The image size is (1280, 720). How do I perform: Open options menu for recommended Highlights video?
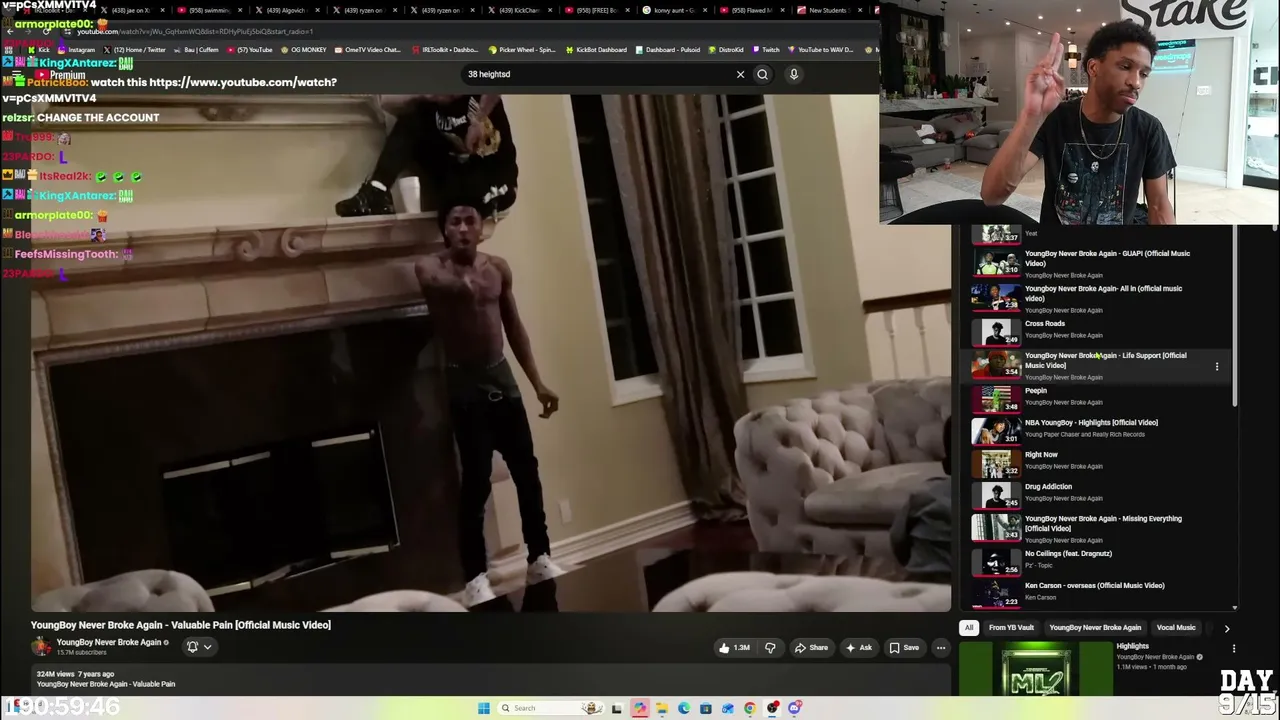pyautogui.click(x=1233, y=649)
